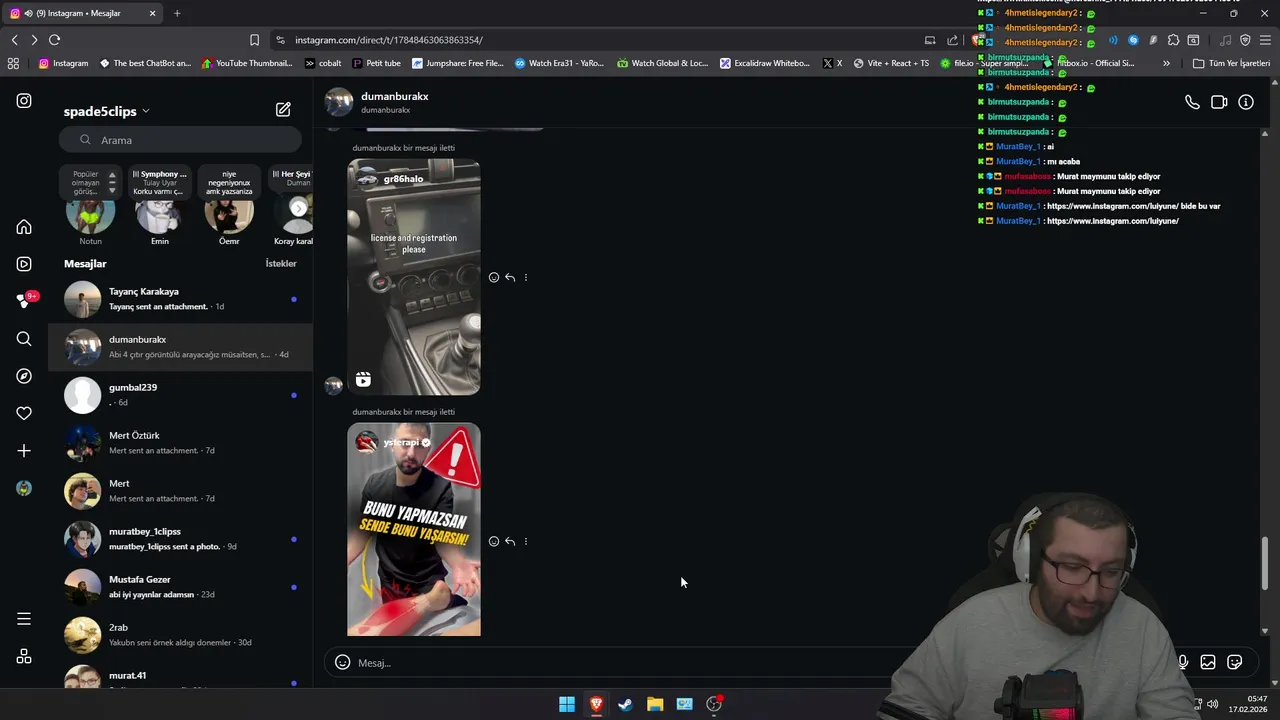Open the sticker picker icon
Image resolution: width=1280 pixels, height=720 pixels.
point(1235,662)
